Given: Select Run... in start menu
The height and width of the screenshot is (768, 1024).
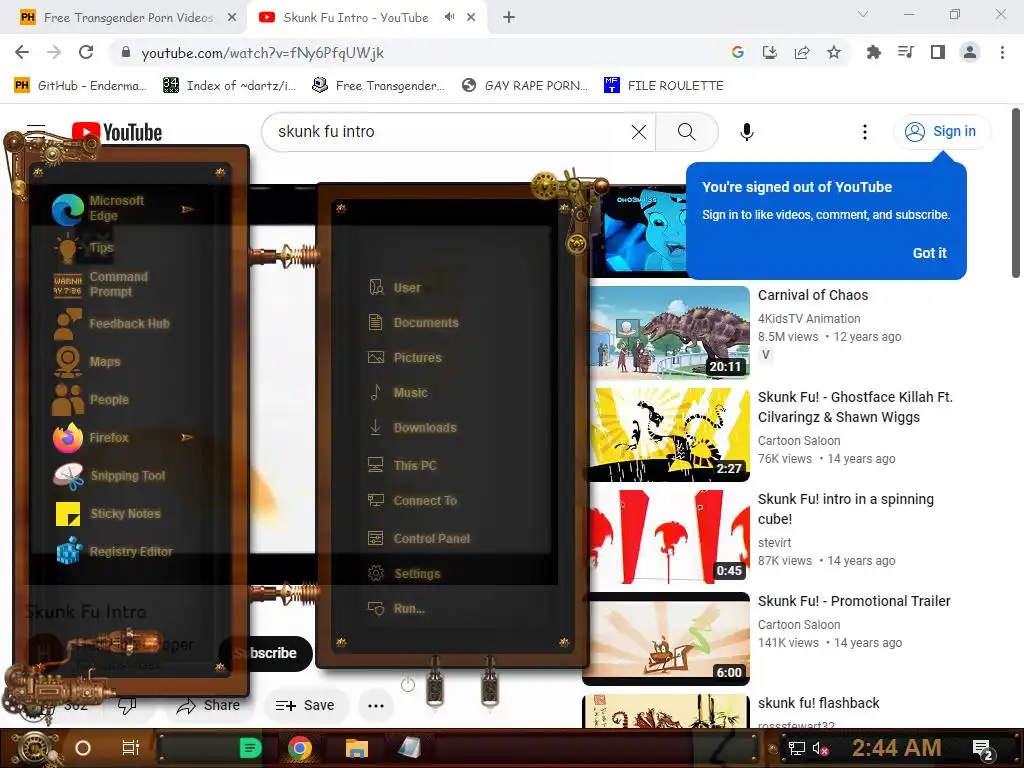Looking at the screenshot, I should (x=396, y=609).
